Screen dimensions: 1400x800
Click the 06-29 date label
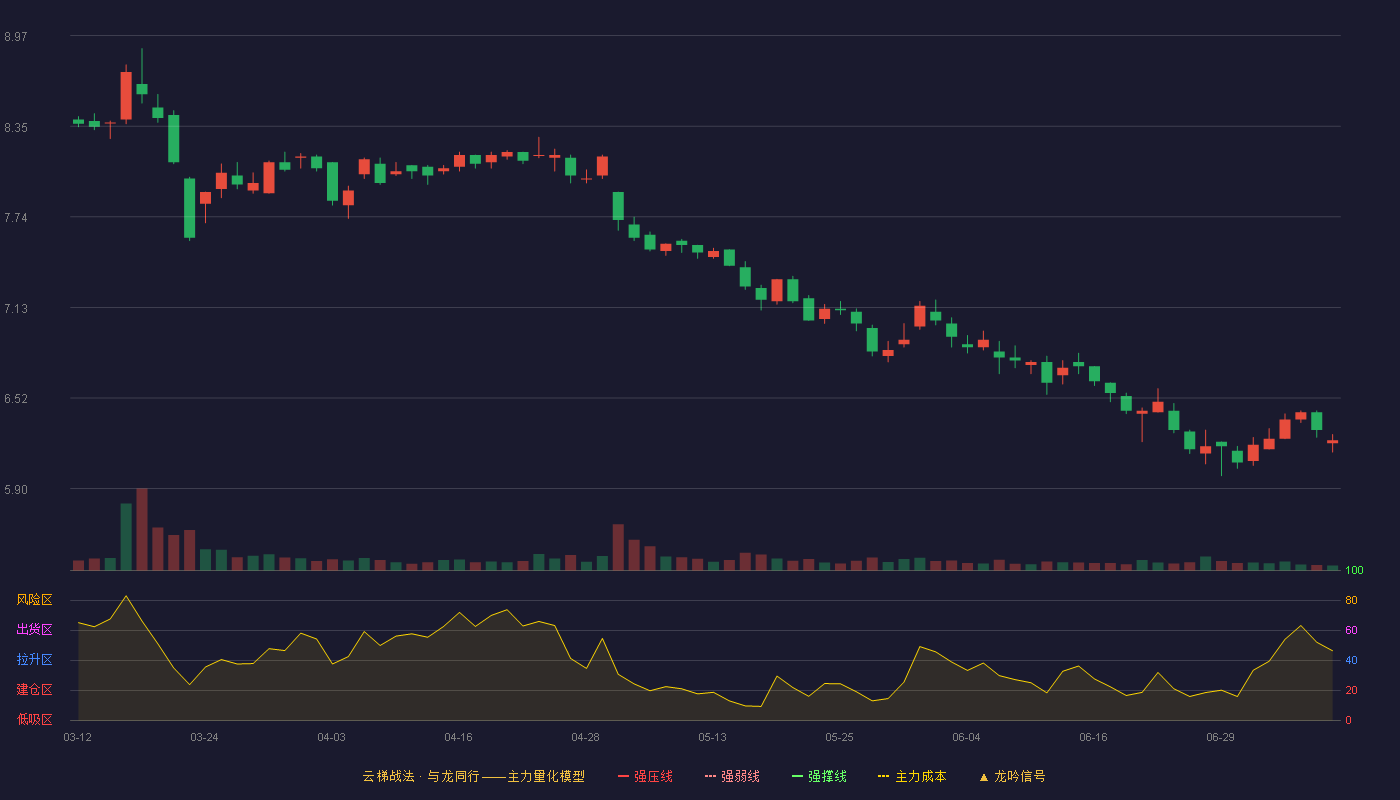click(1221, 737)
